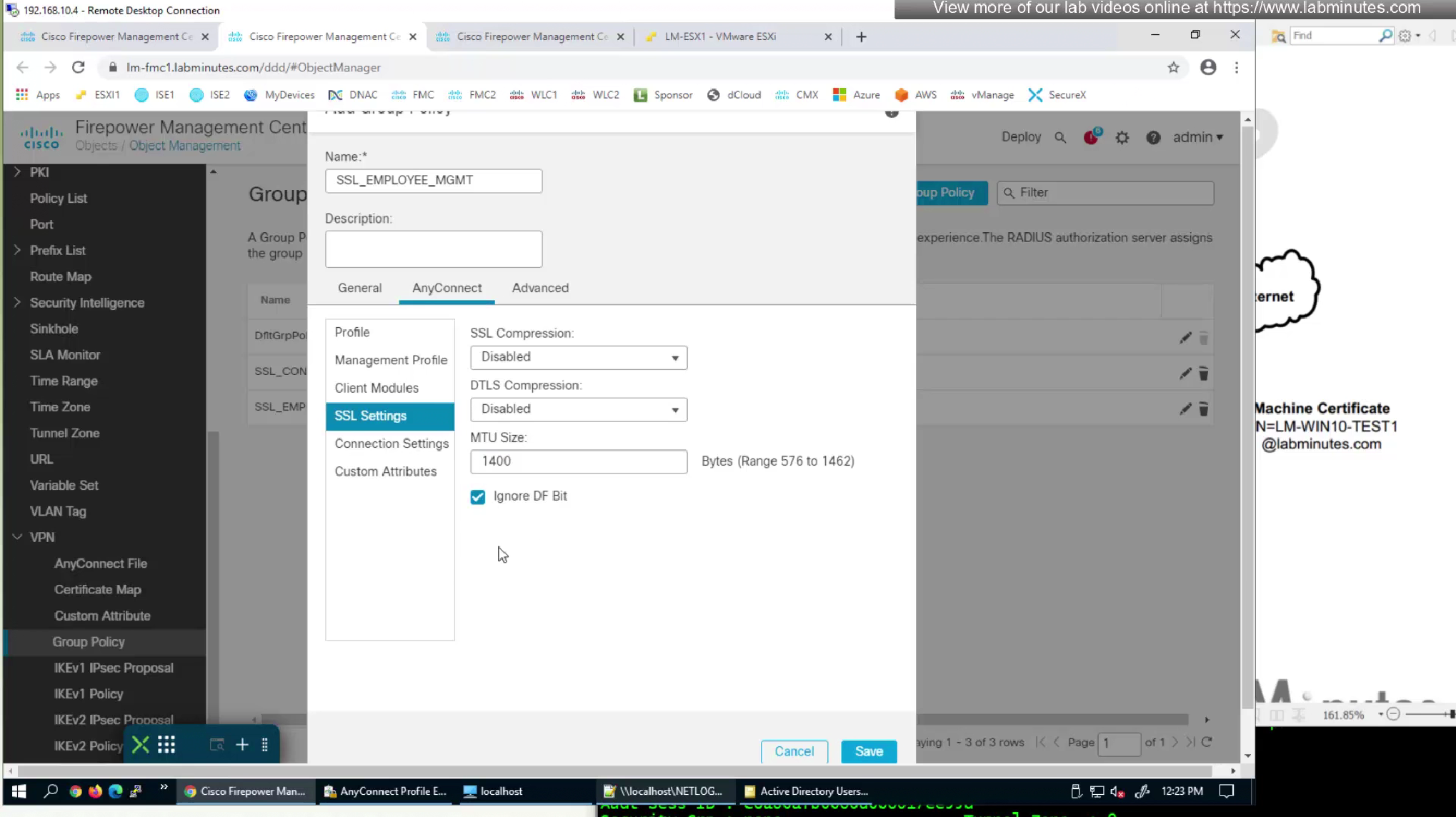The height and width of the screenshot is (817, 1456).
Task: Click the refresh icon in table pagination
Action: pyautogui.click(x=1207, y=742)
